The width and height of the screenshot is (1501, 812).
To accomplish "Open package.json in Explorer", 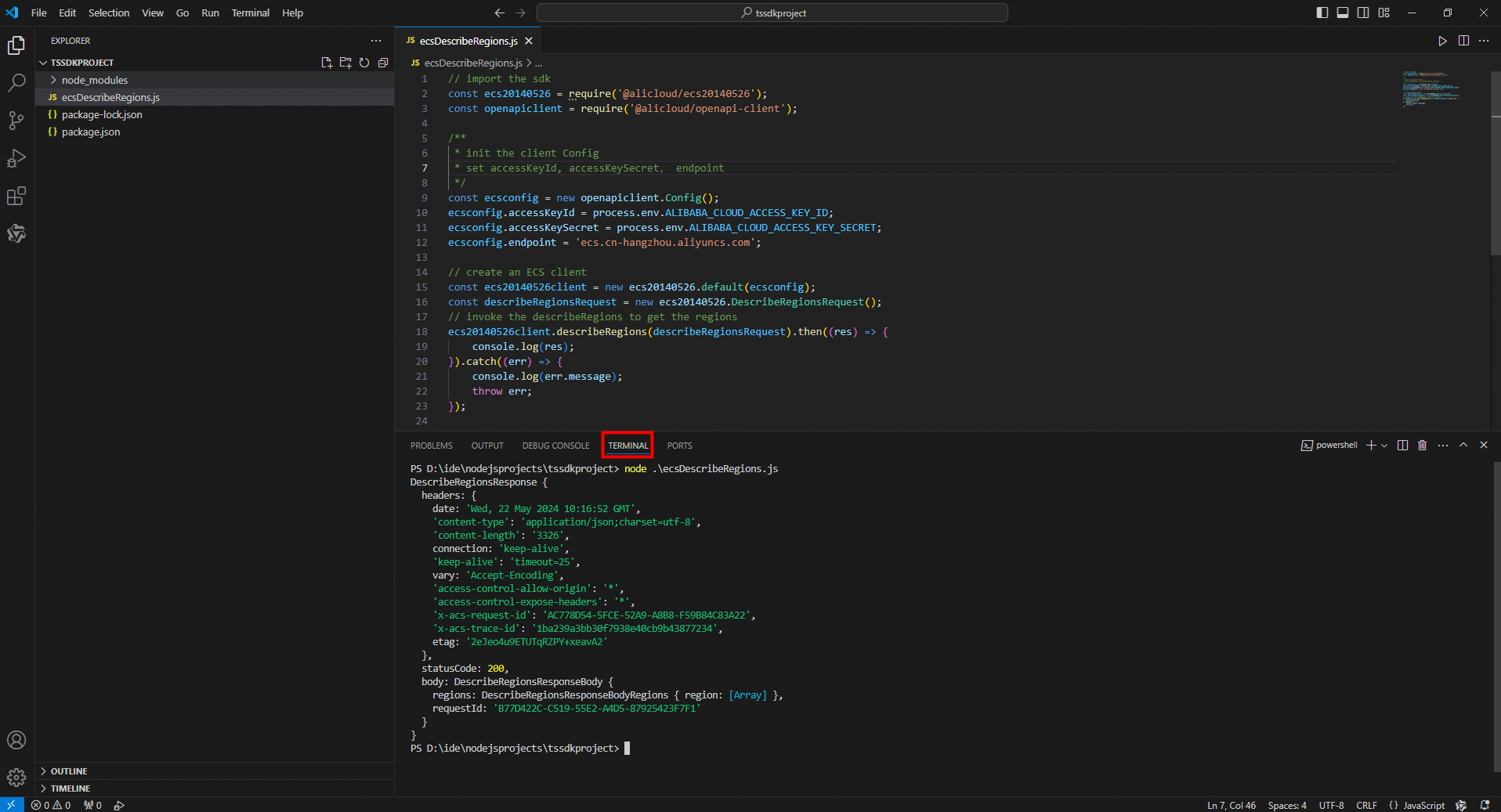I will (215, 132).
